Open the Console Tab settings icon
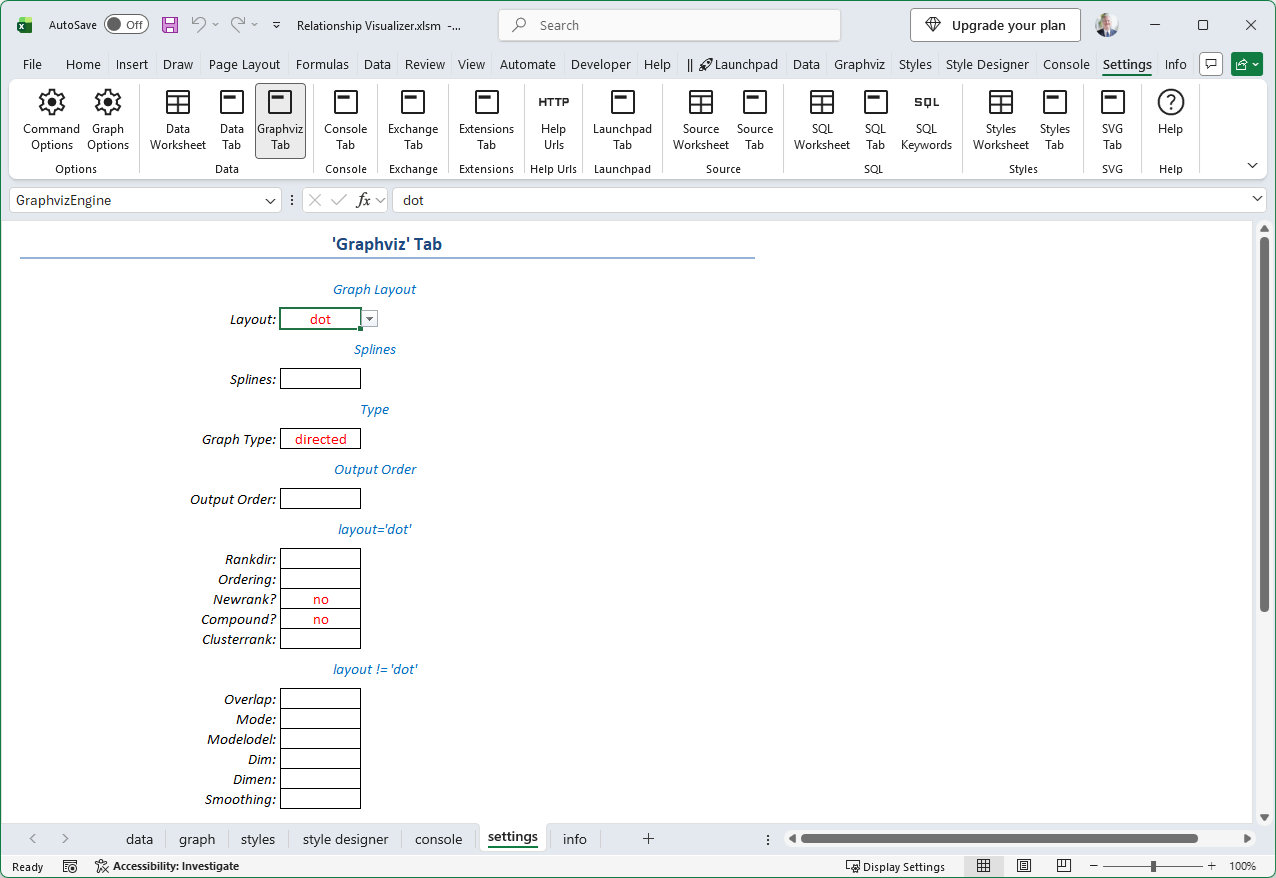The image size is (1276, 878). click(x=346, y=102)
